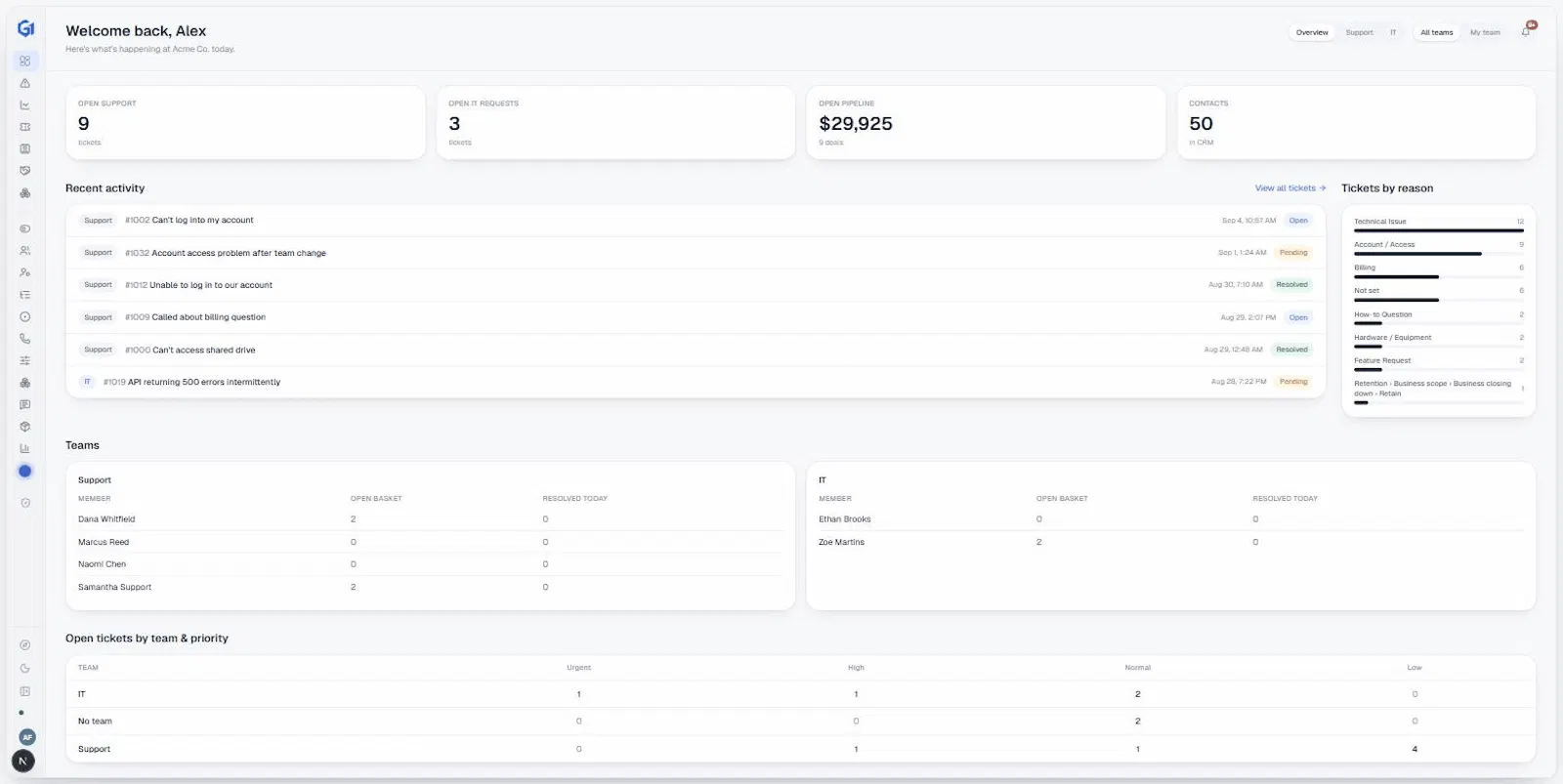The height and width of the screenshot is (784, 1563).
Task: Open ticket #1012 Unable to log in
Action: tap(696, 285)
